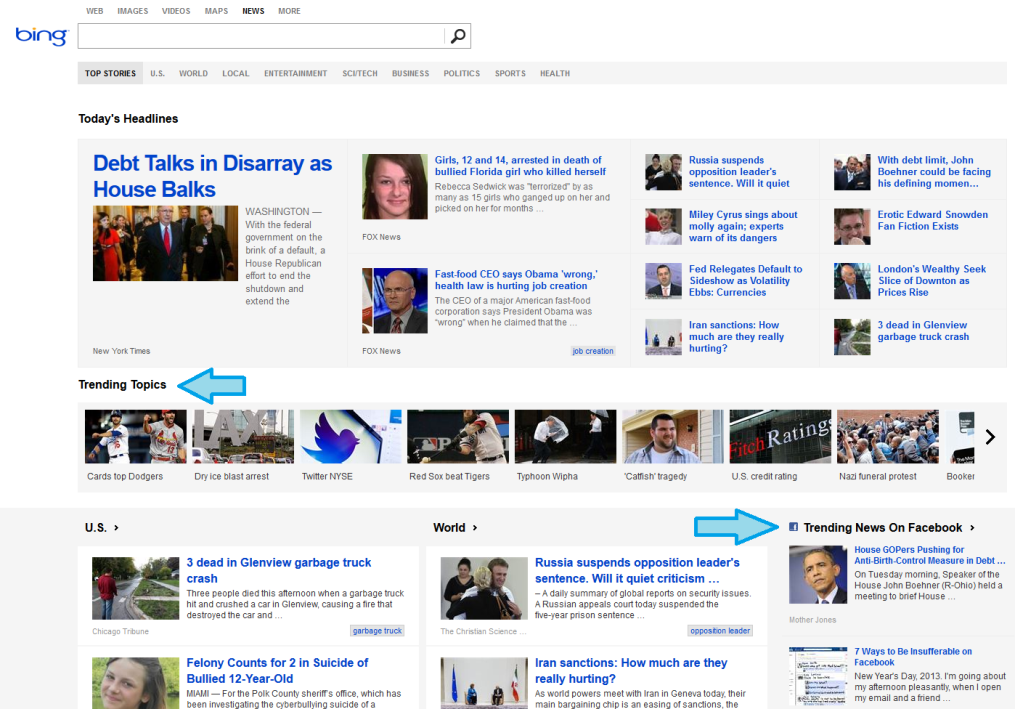Viewport: 1015px width, 709px height.
Task: Switch to the ENTERTAINMENT news tab
Action: click(x=295, y=73)
